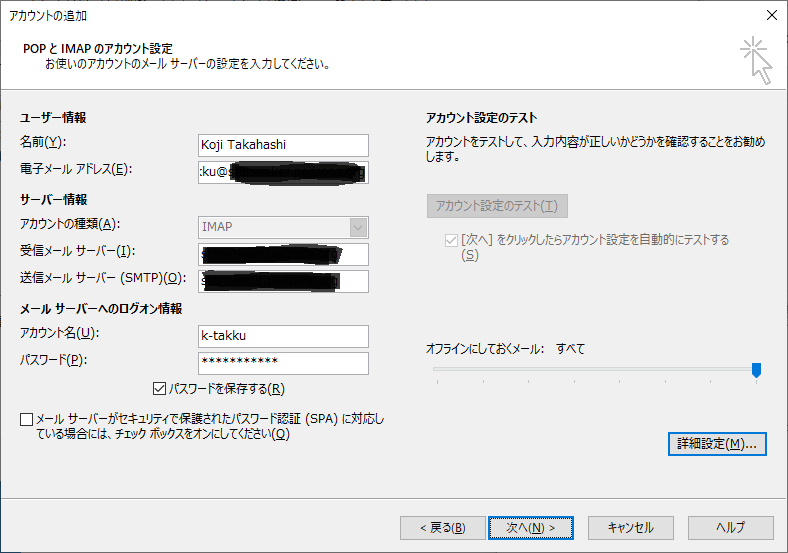Click the 名前 field containing Koji Takahashi

(x=283, y=145)
